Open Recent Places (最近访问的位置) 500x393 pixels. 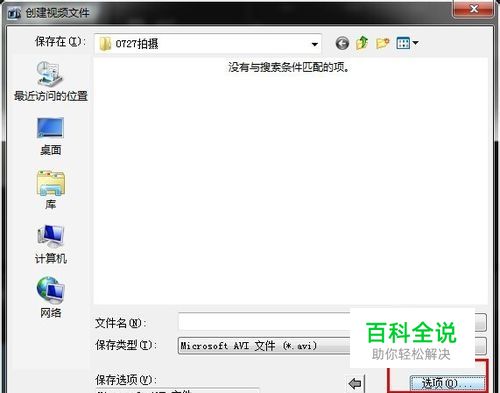click(x=51, y=81)
